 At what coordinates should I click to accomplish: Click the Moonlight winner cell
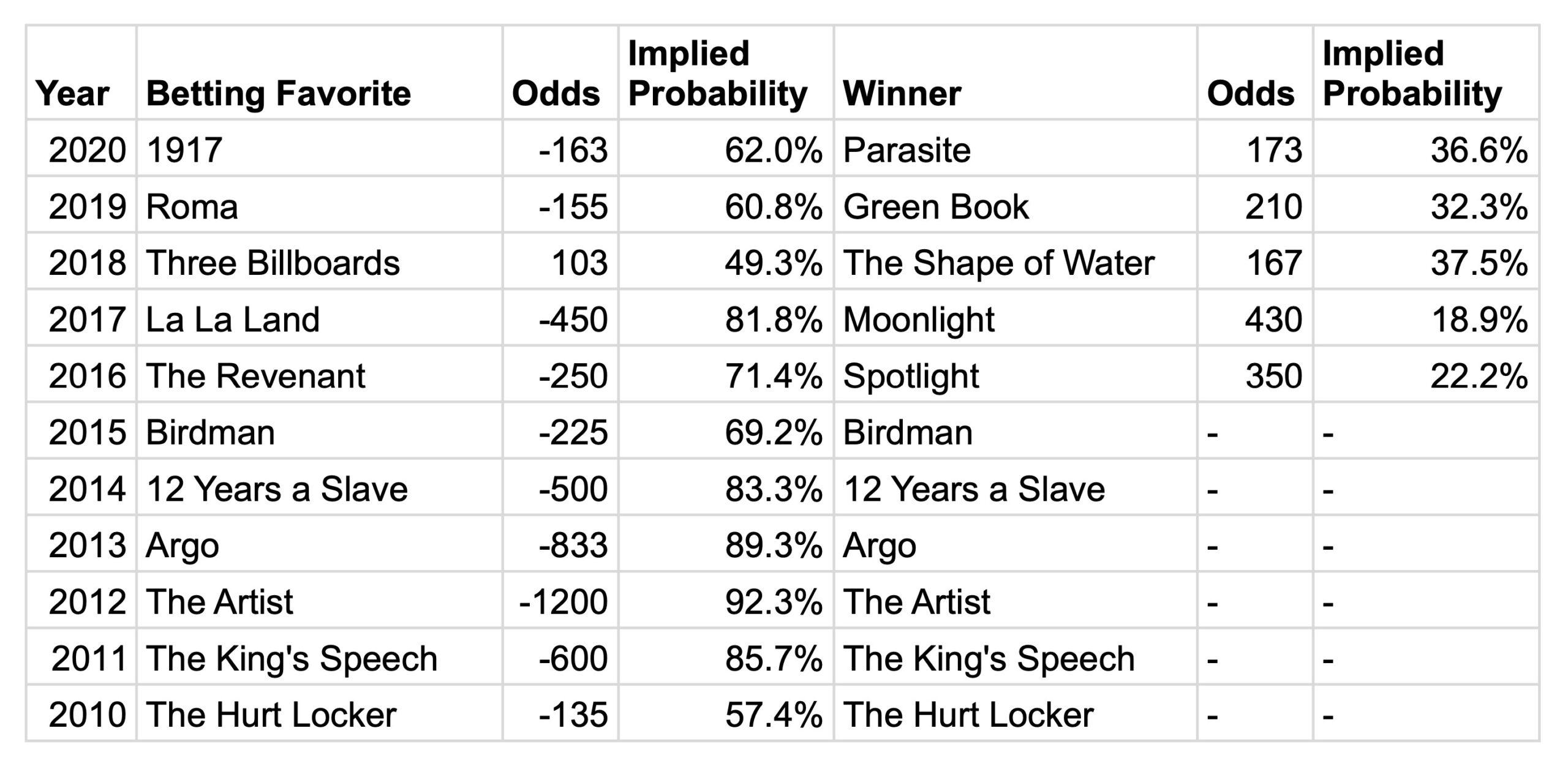coord(919,320)
